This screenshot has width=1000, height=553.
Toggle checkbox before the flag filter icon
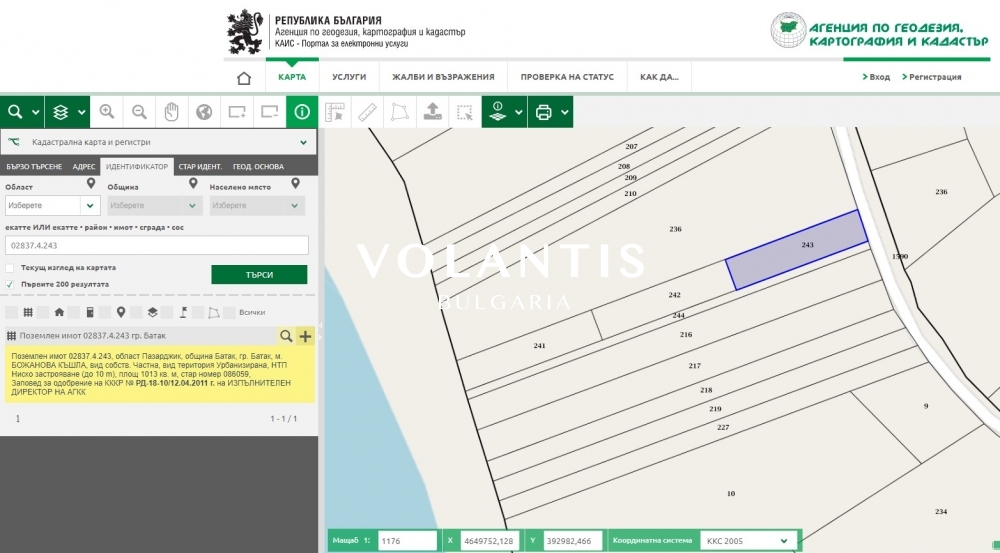tap(167, 313)
